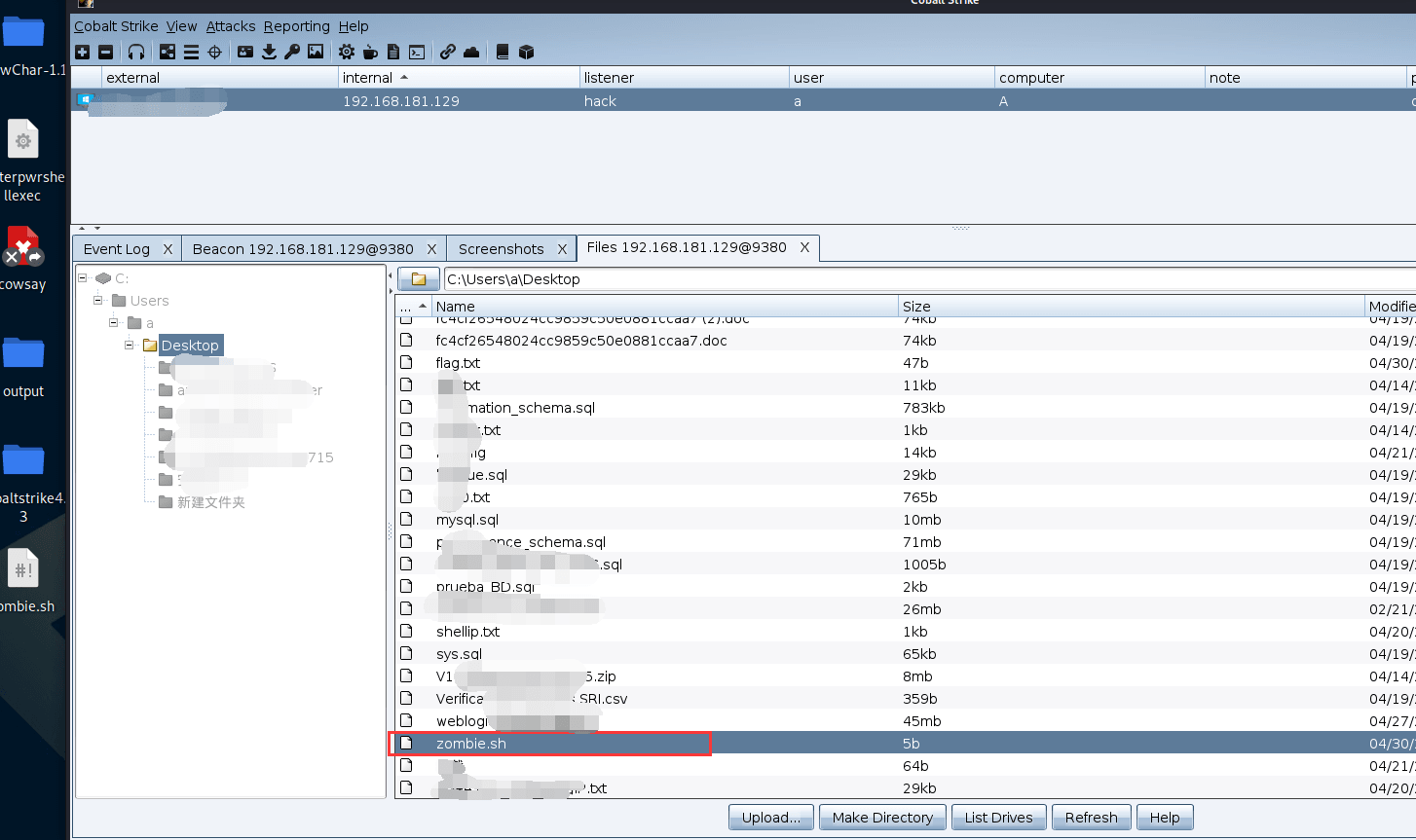This screenshot has width=1416, height=840.
Task: Open About dialog via cube icon
Action: click(526, 52)
